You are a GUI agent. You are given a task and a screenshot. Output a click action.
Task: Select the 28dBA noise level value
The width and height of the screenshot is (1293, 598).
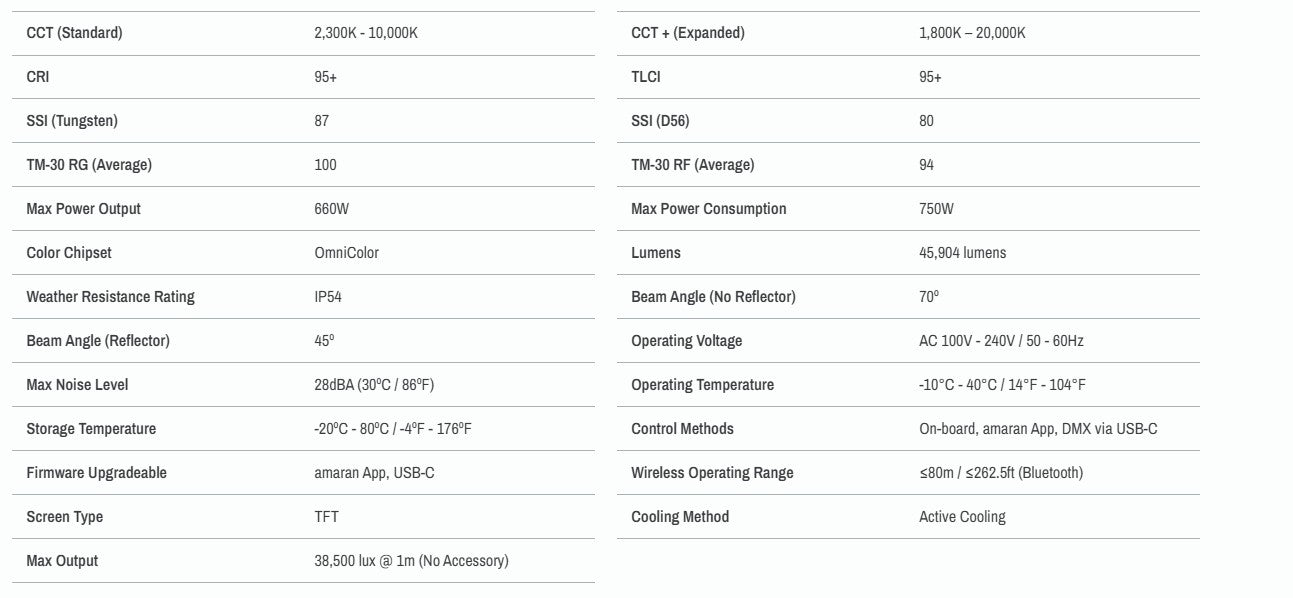coord(374,385)
